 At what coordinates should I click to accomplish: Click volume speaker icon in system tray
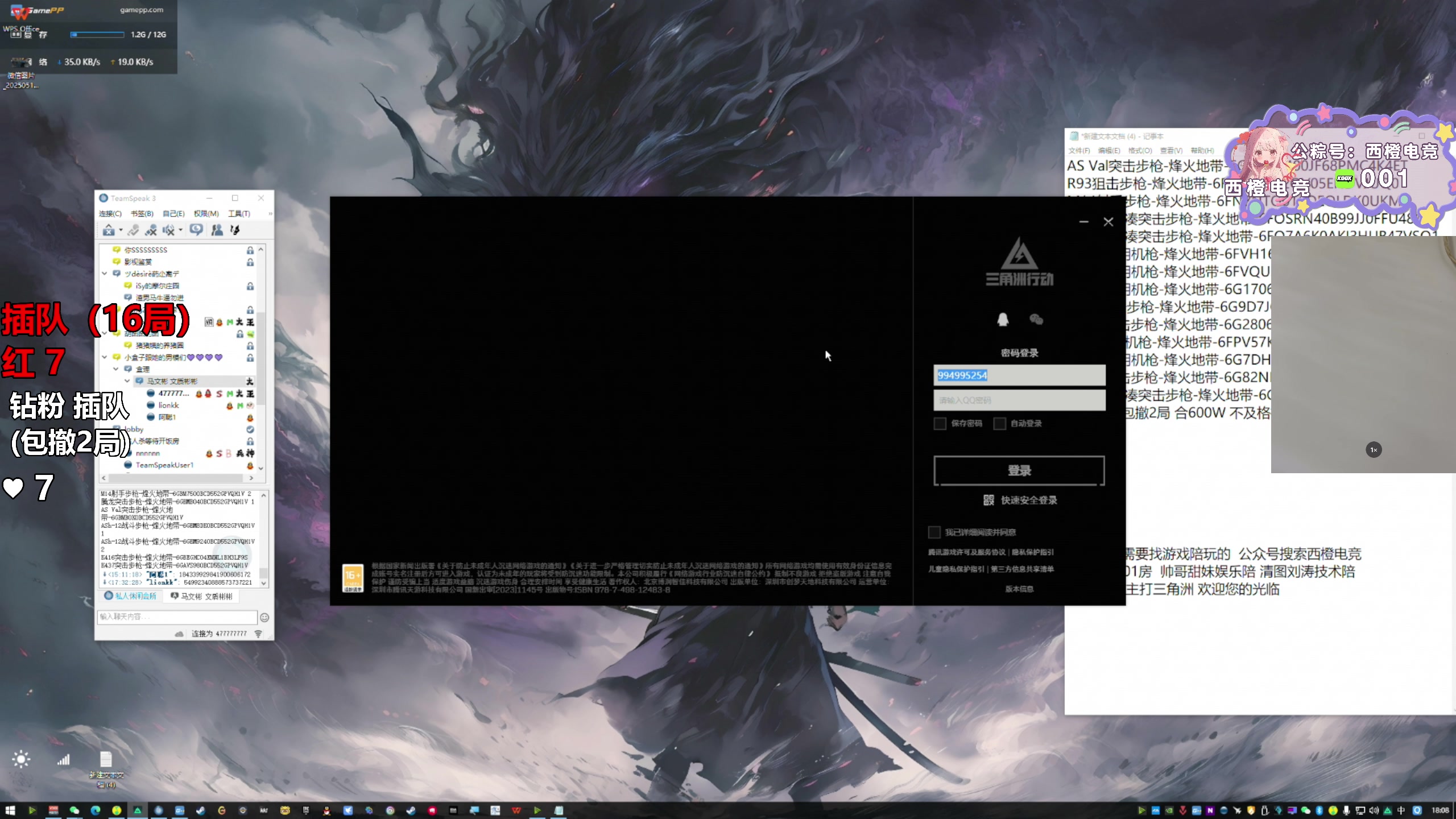coord(1374,810)
